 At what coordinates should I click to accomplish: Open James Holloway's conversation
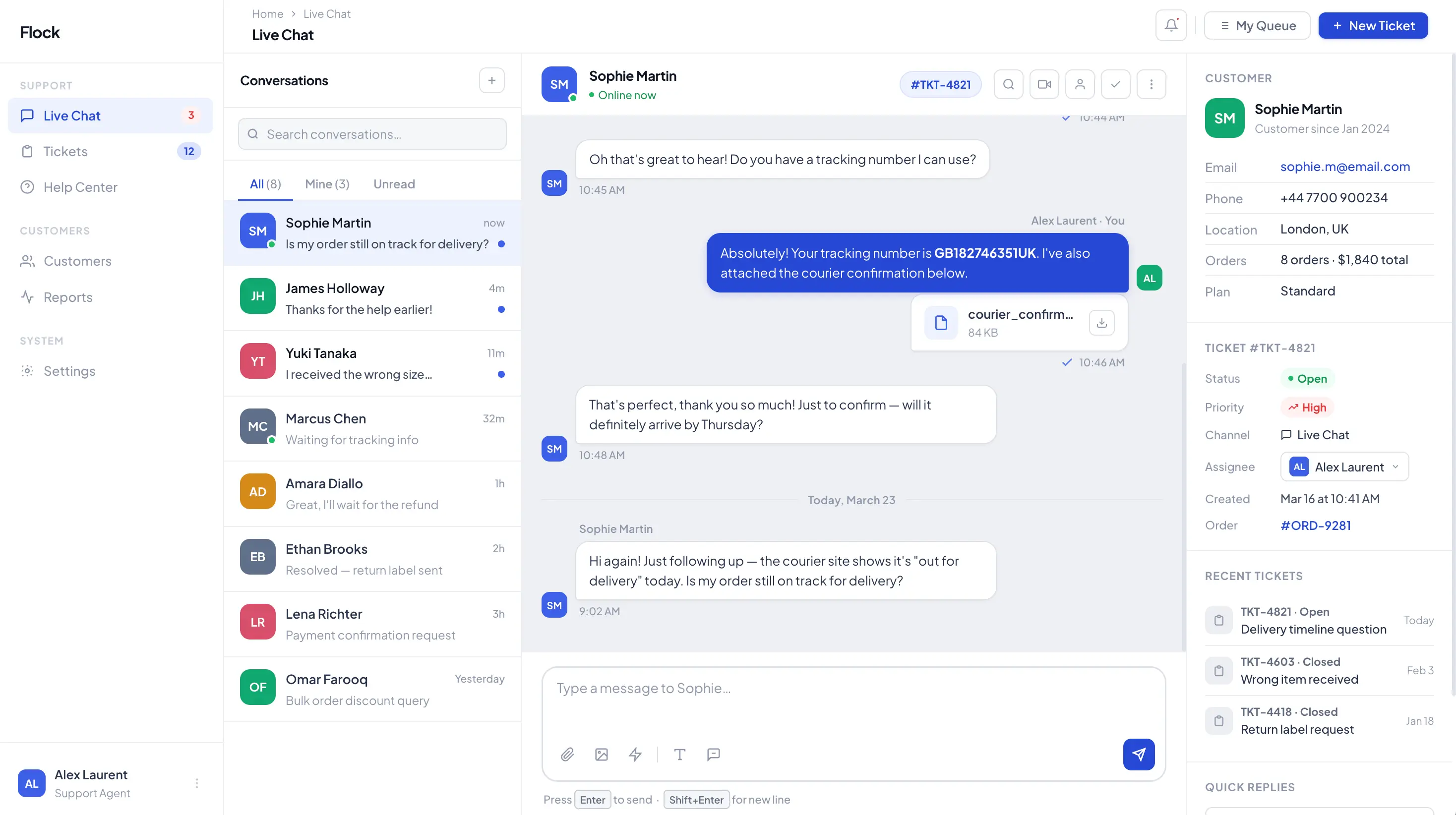point(372,298)
